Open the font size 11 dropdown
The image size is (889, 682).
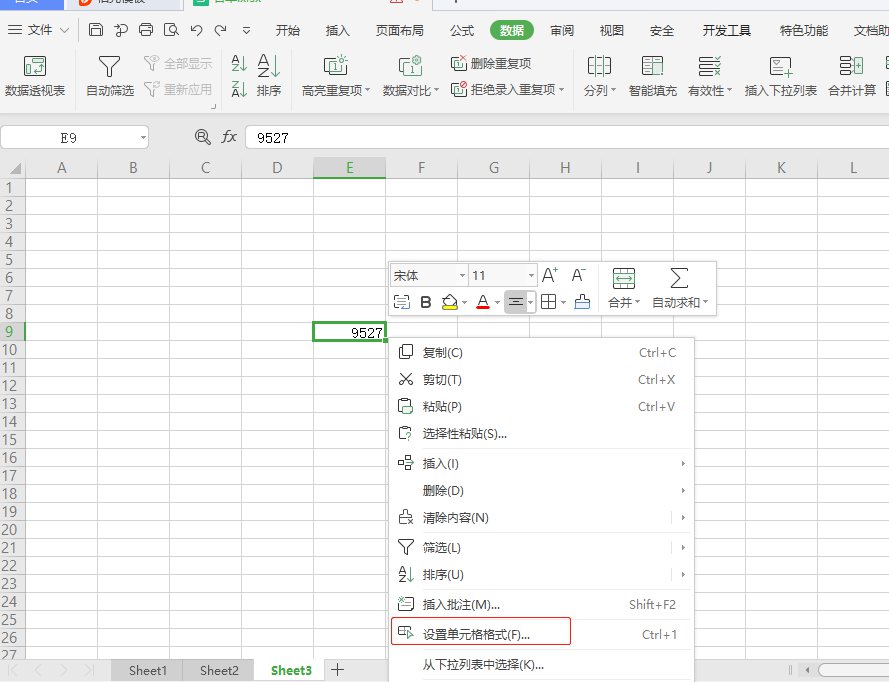[x=531, y=276]
